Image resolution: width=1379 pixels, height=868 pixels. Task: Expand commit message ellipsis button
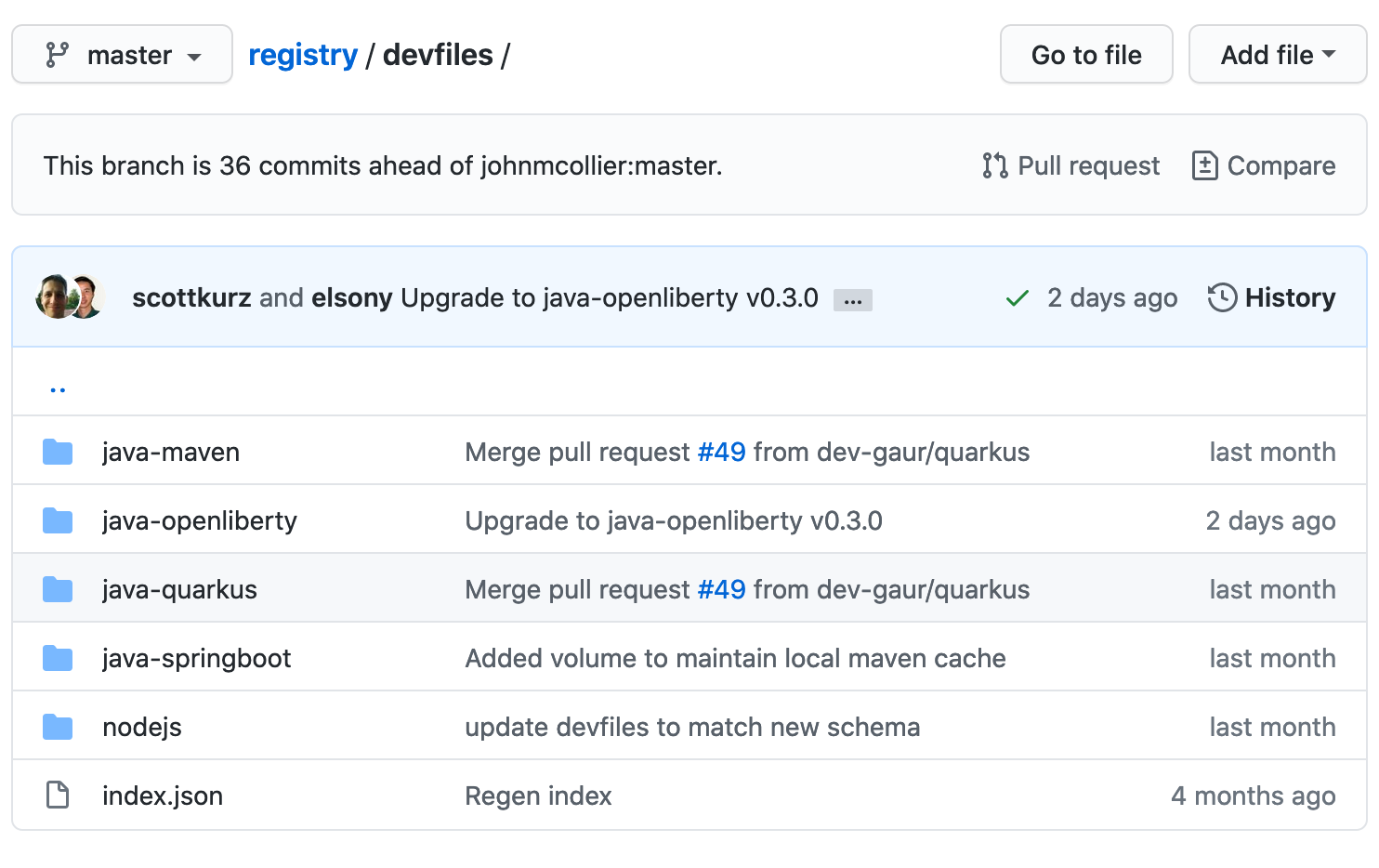coord(852,300)
